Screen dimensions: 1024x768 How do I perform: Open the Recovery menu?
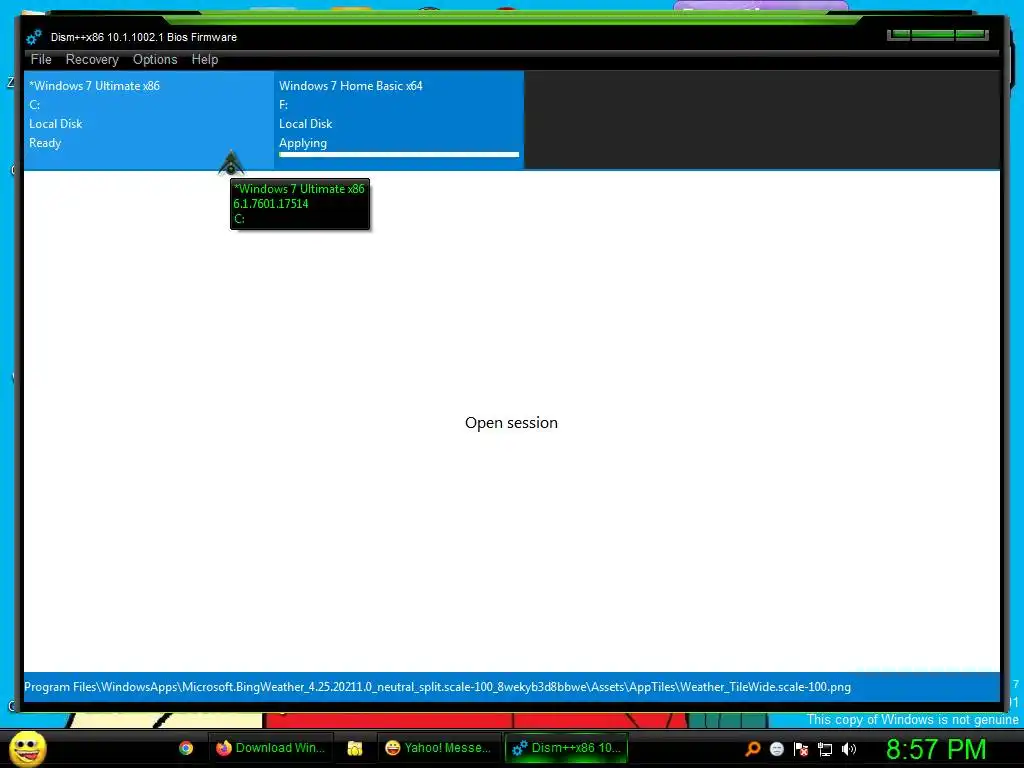click(92, 59)
